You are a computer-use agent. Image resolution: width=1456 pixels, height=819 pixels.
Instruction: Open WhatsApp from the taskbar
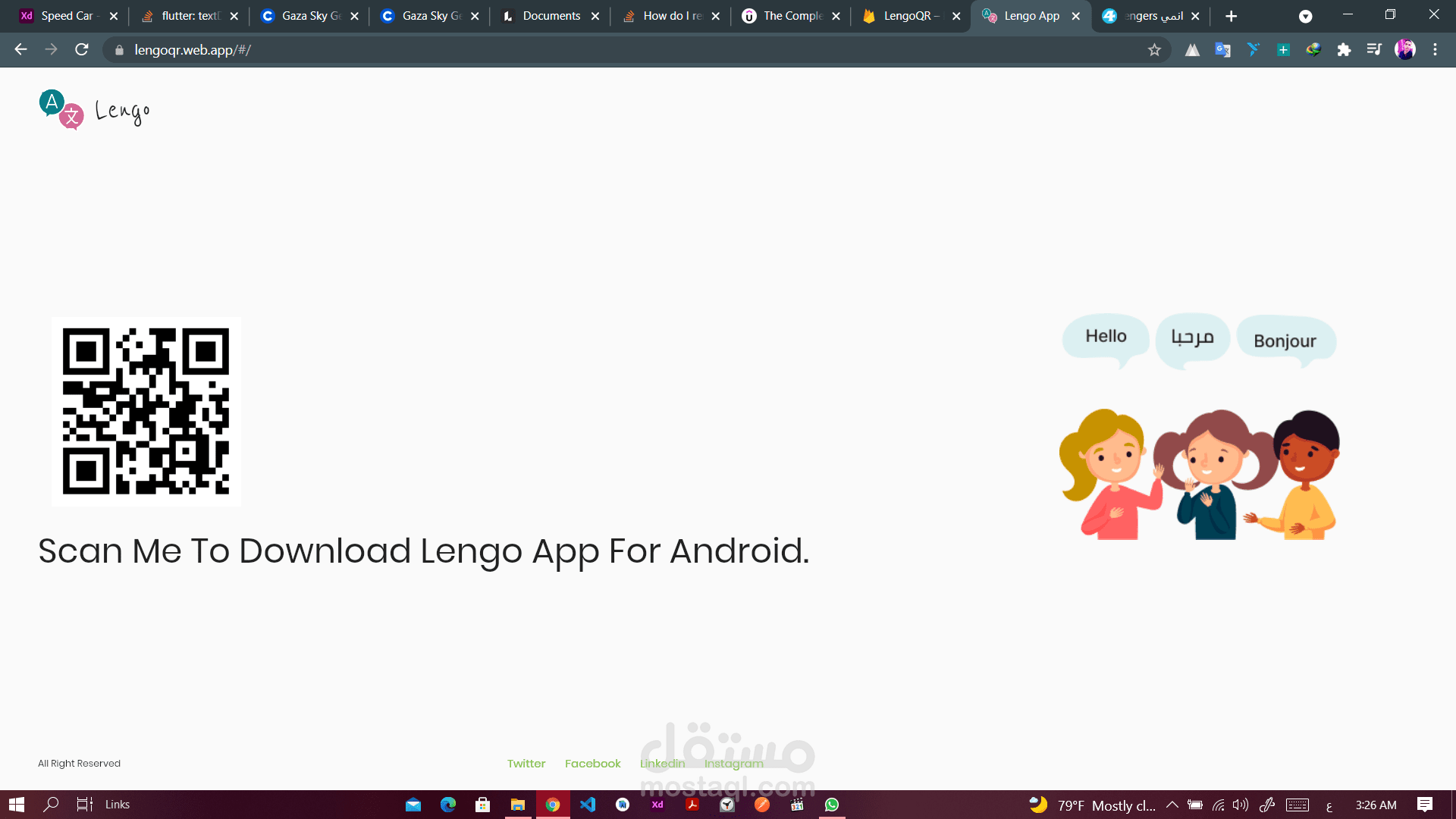point(832,804)
